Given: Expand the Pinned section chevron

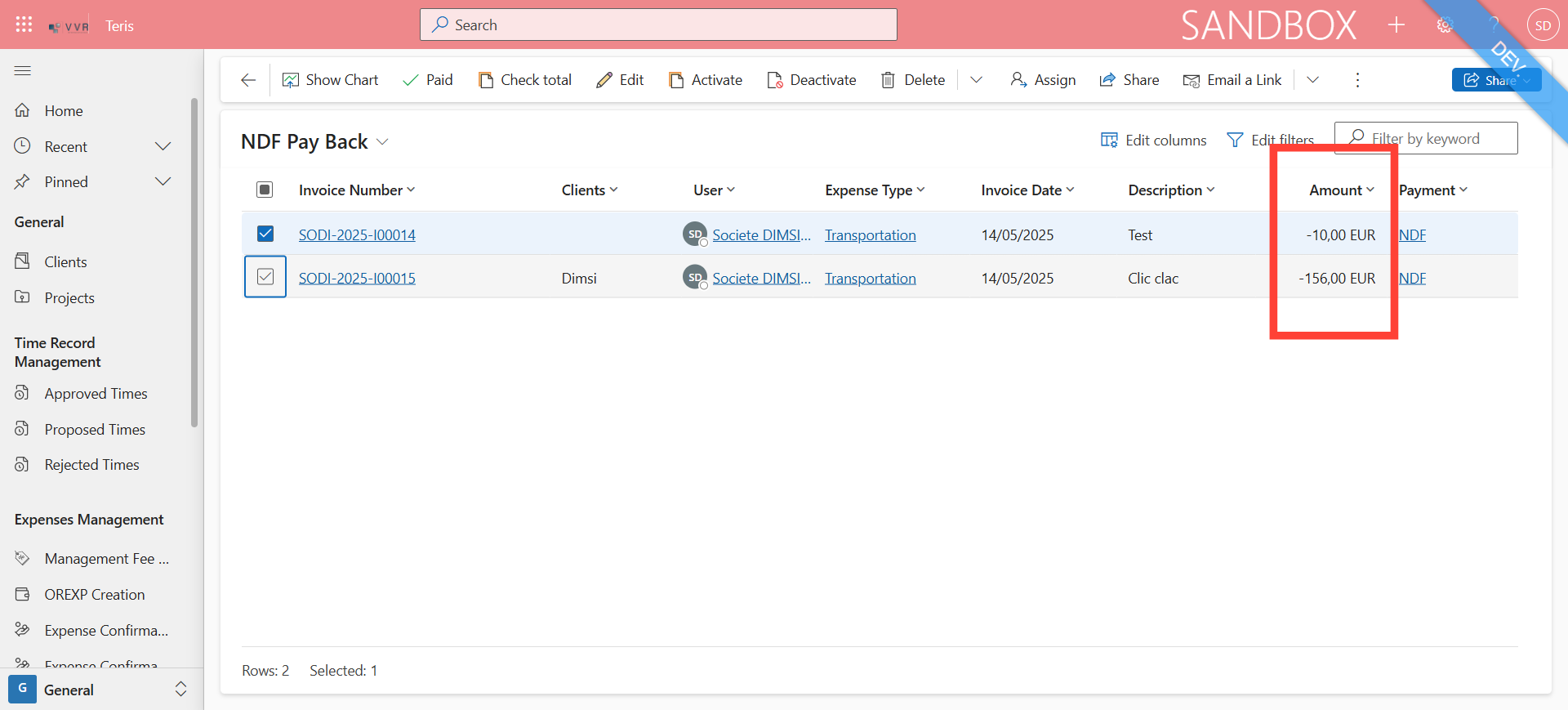Looking at the screenshot, I should coord(163,182).
